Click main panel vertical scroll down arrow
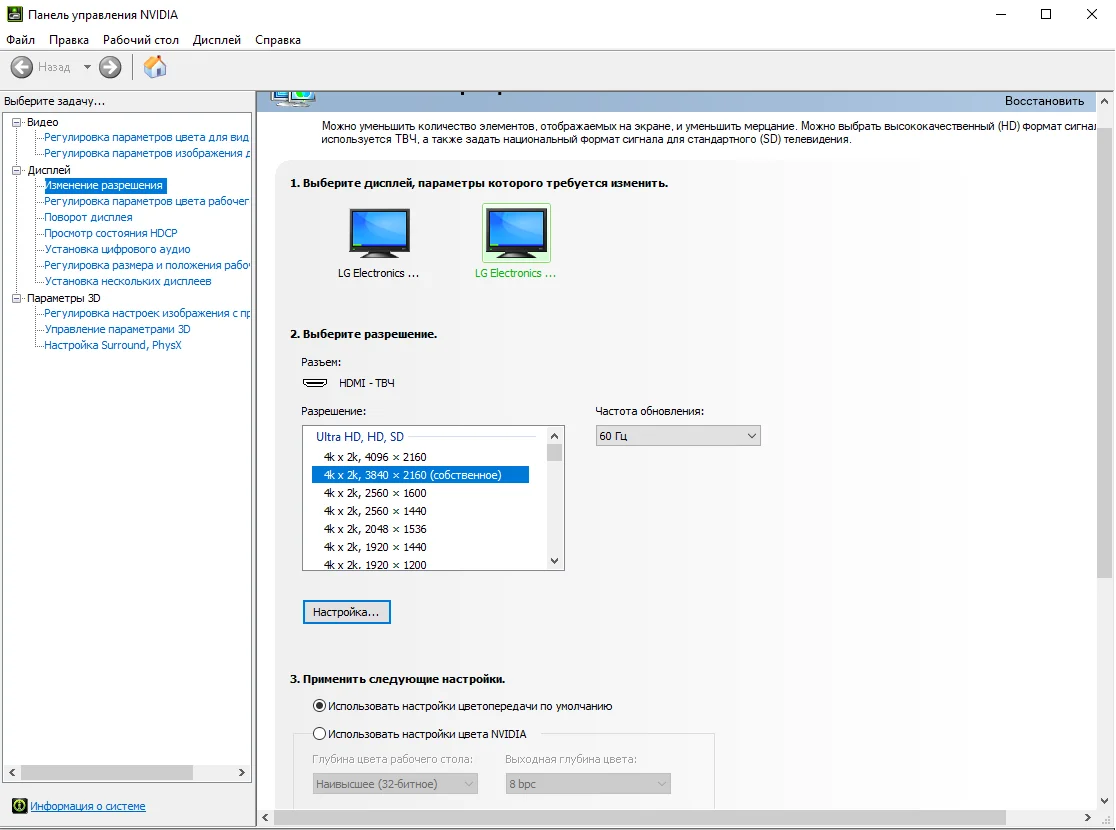 pyautogui.click(x=1105, y=801)
